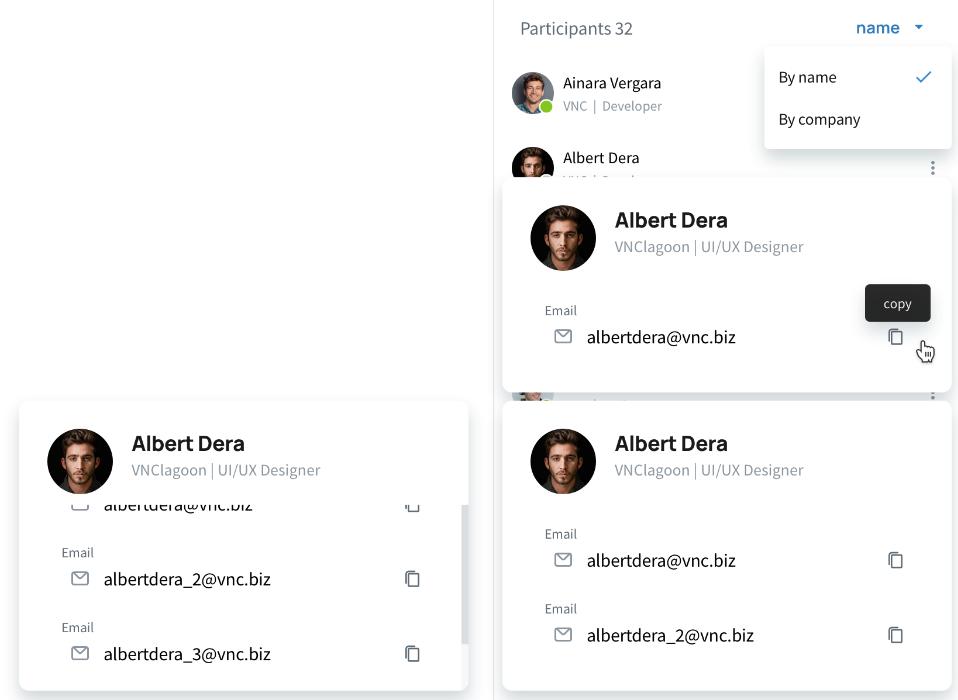Choose "By company" sorting option
Viewport: 958px width, 700px height.
[819, 119]
